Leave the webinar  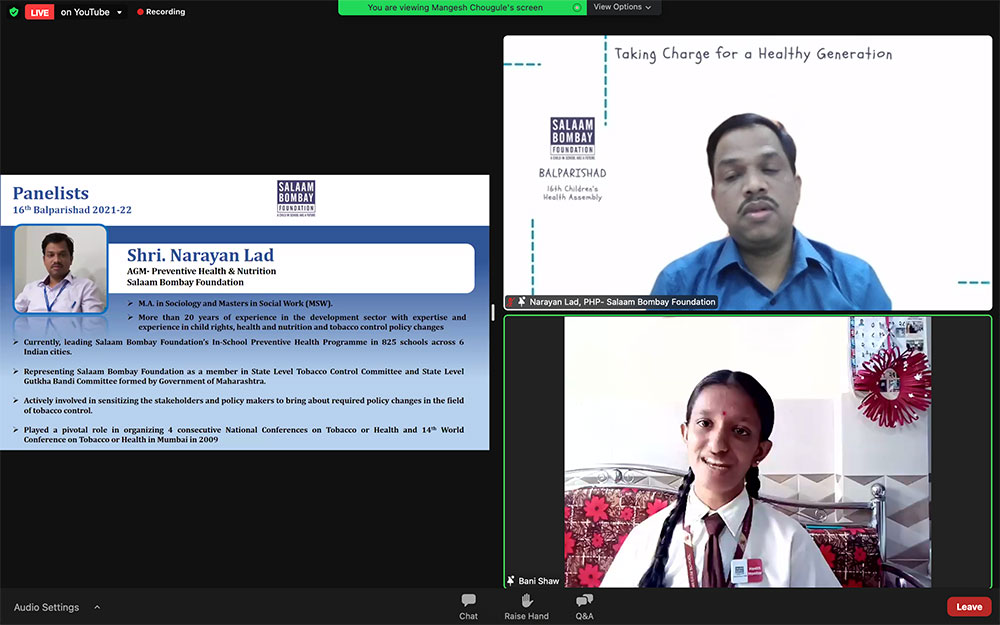click(x=969, y=607)
